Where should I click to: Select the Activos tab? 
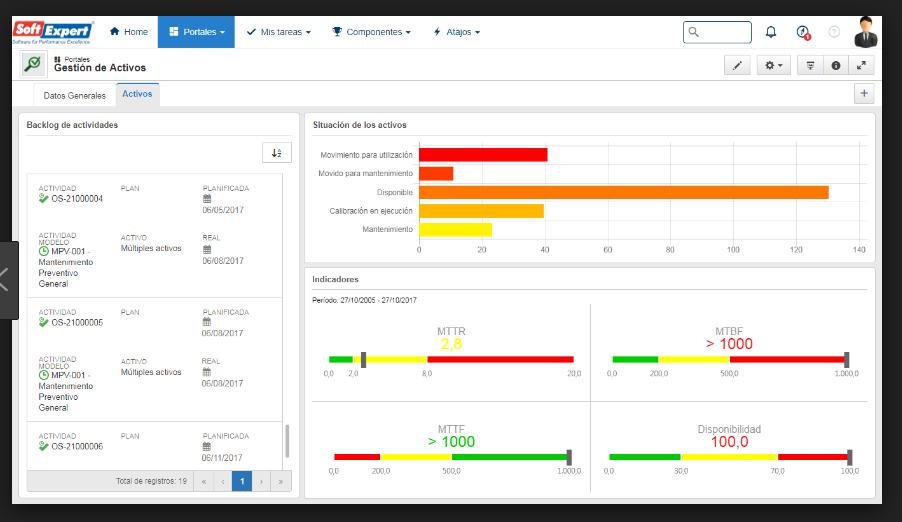137,94
